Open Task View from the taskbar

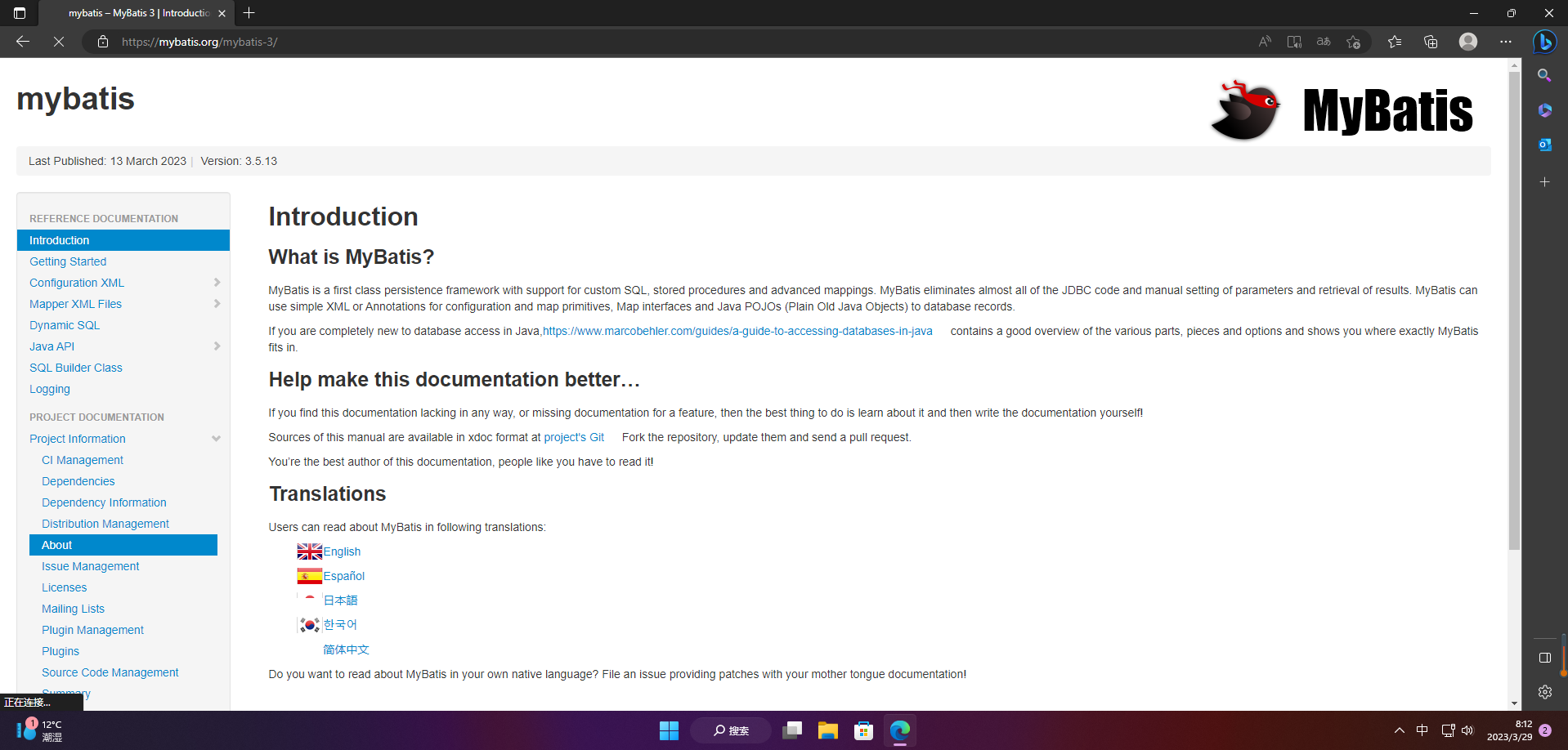point(791,730)
